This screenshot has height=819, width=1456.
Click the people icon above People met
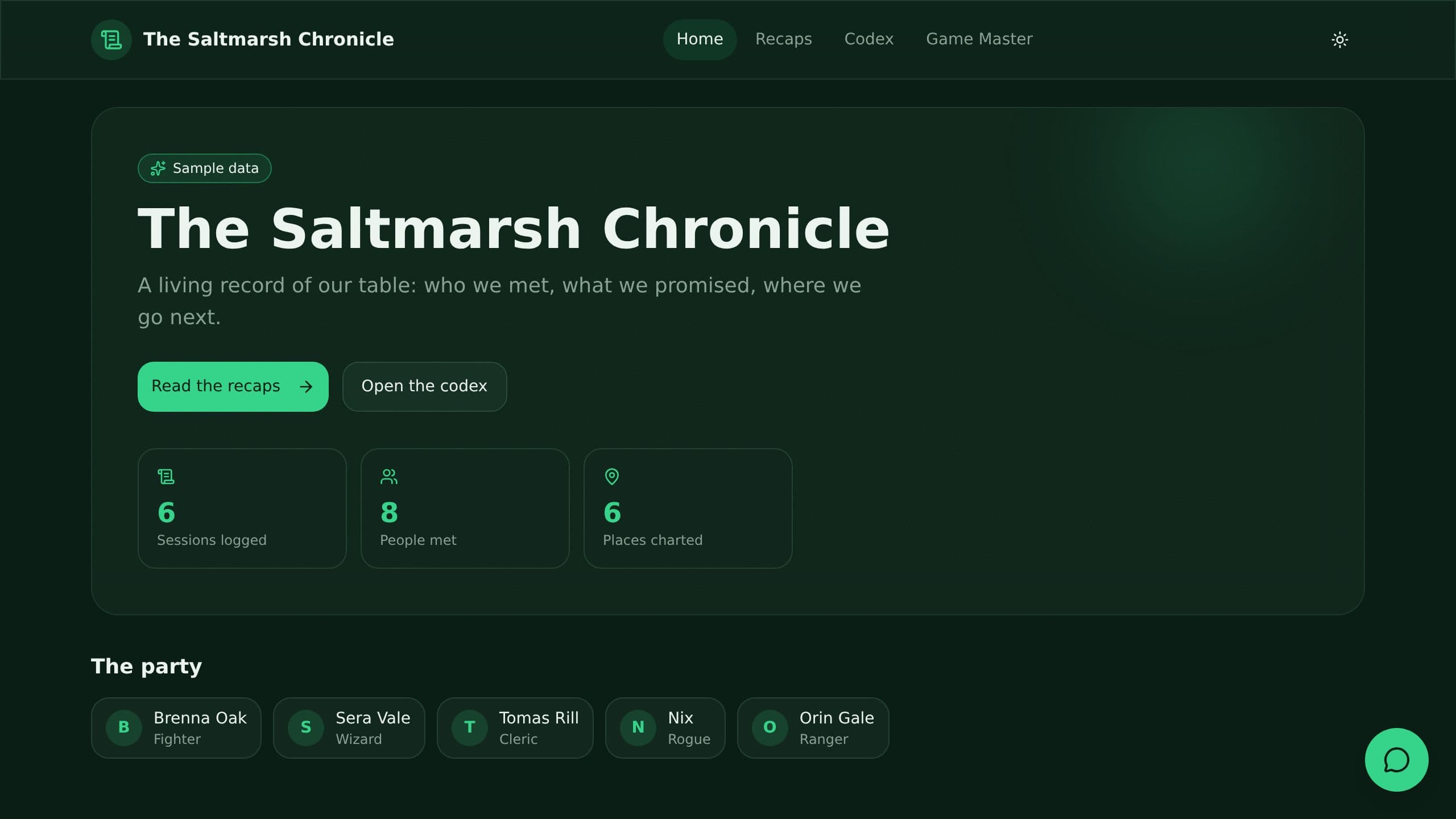click(389, 477)
